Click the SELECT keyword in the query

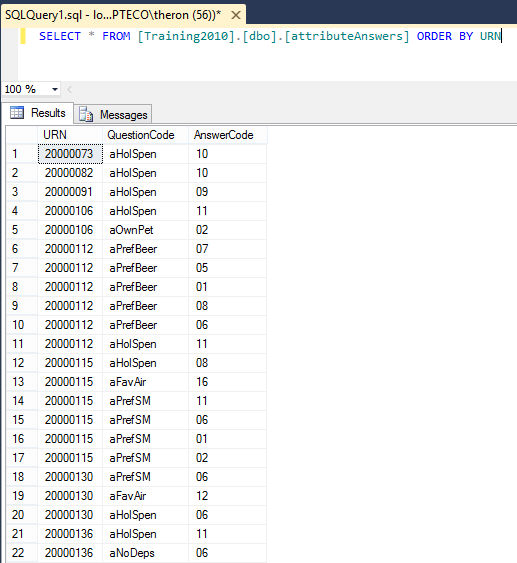point(60,36)
